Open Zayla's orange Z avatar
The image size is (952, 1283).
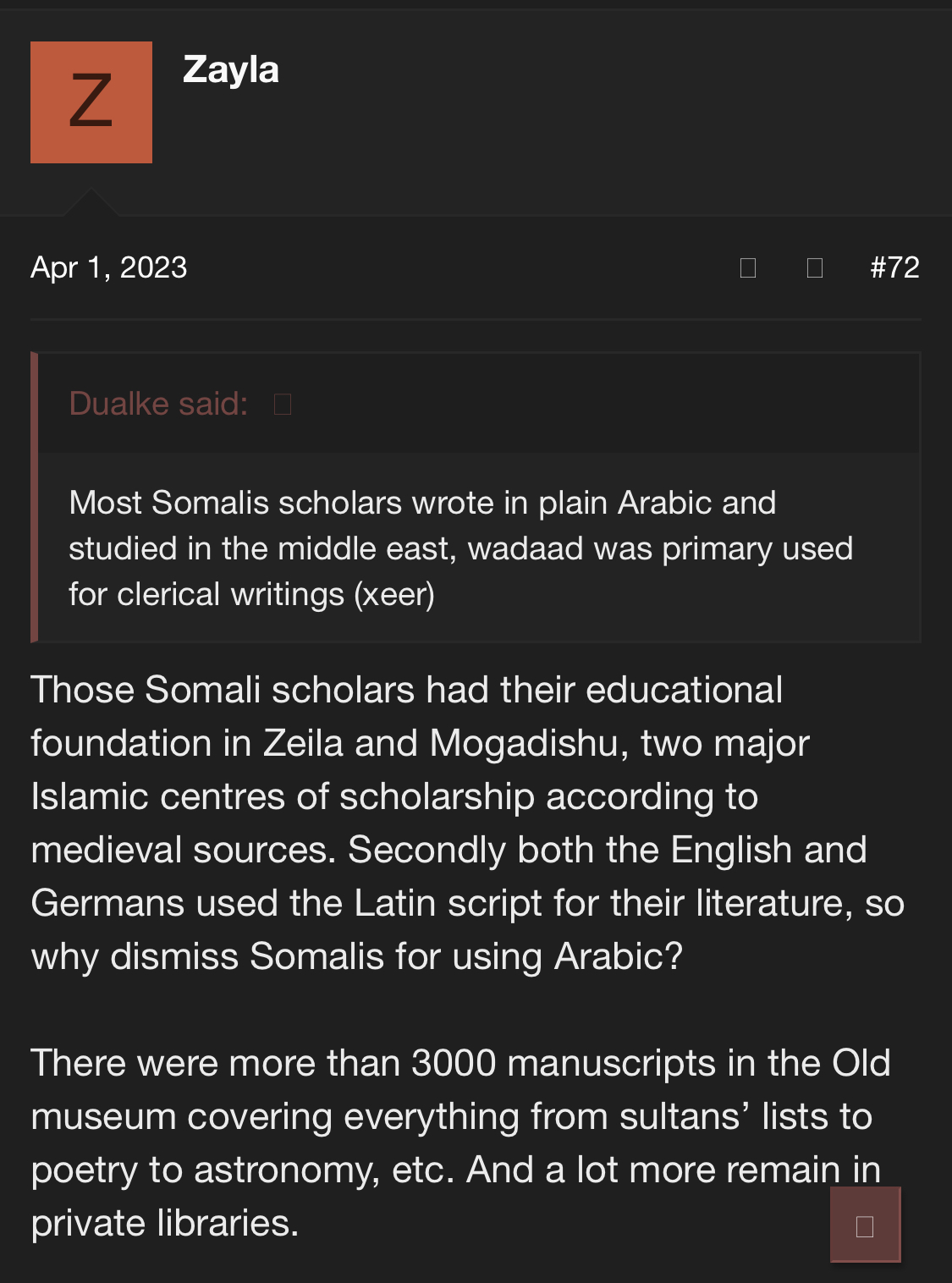[91, 102]
